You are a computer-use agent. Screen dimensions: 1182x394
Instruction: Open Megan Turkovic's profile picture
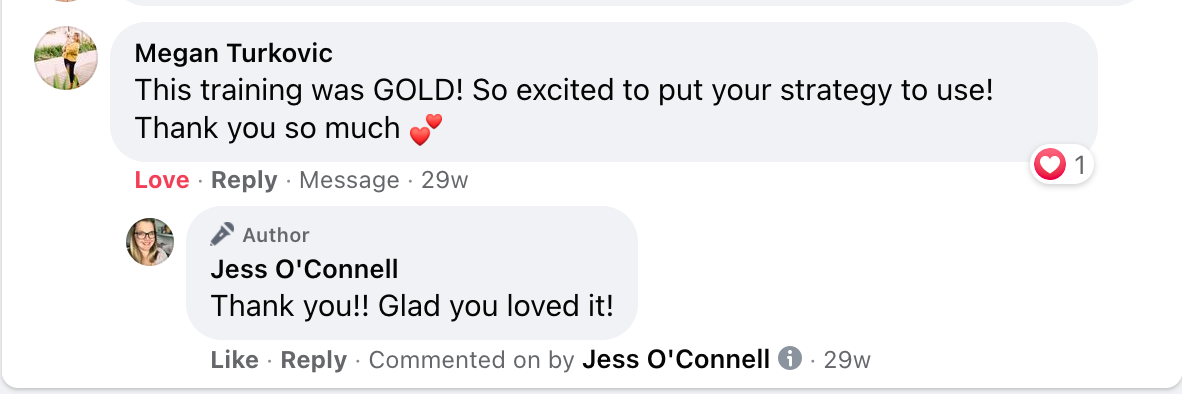point(66,58)
